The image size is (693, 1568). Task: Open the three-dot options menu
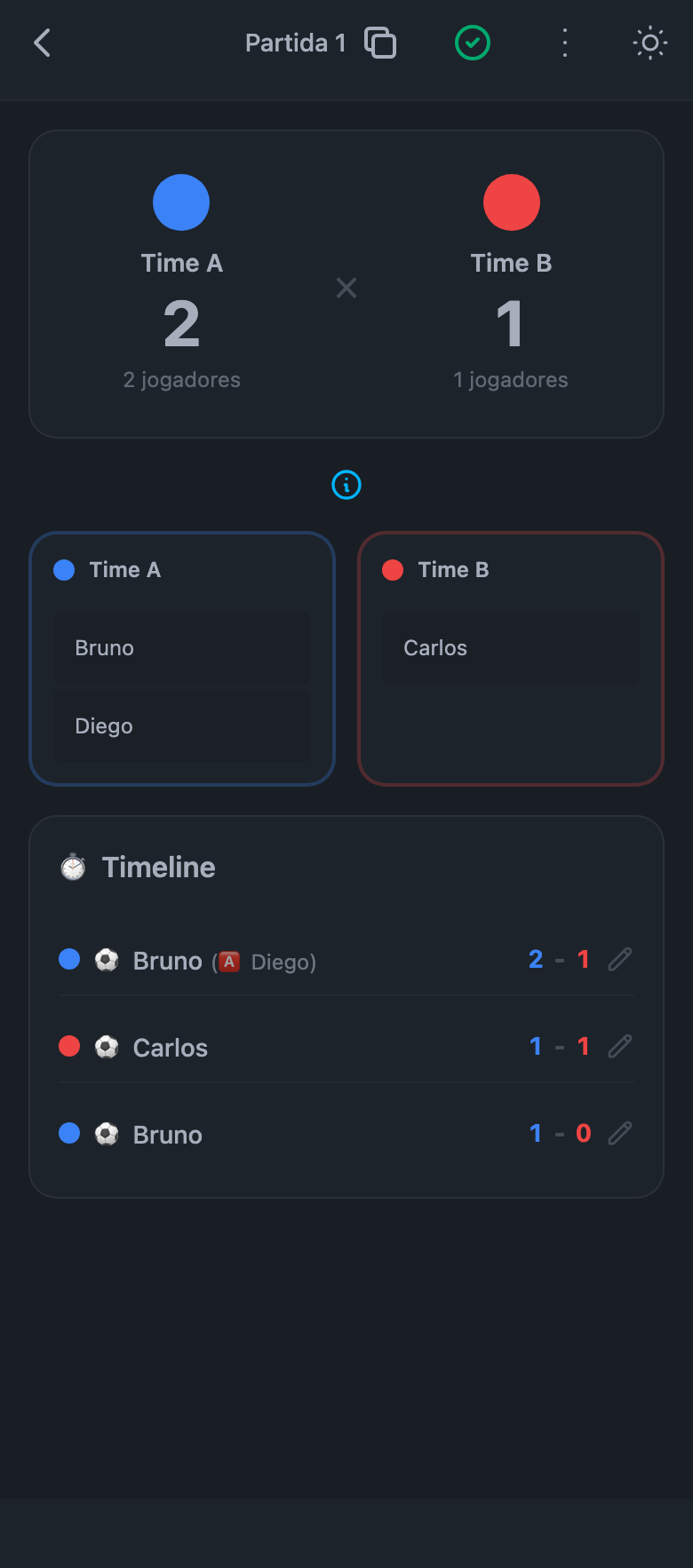pos(565,43)
